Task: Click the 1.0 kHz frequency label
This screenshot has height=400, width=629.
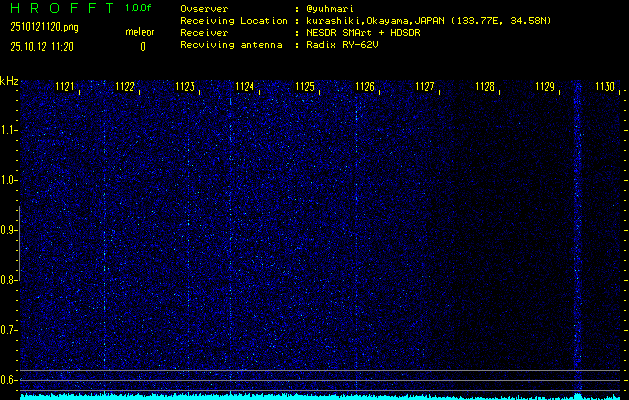Action: point(9,180)
